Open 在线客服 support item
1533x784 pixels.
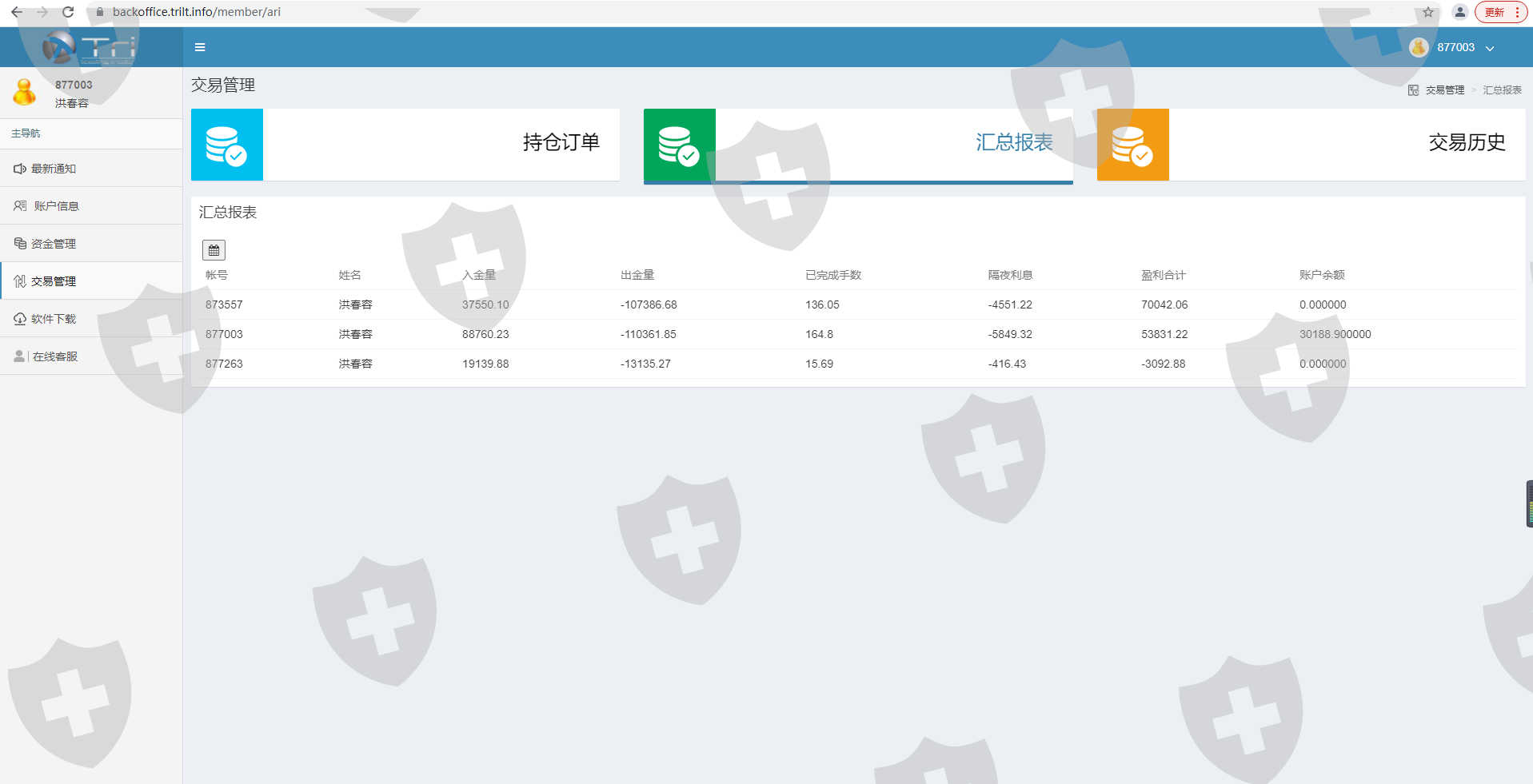click(54, 356)
